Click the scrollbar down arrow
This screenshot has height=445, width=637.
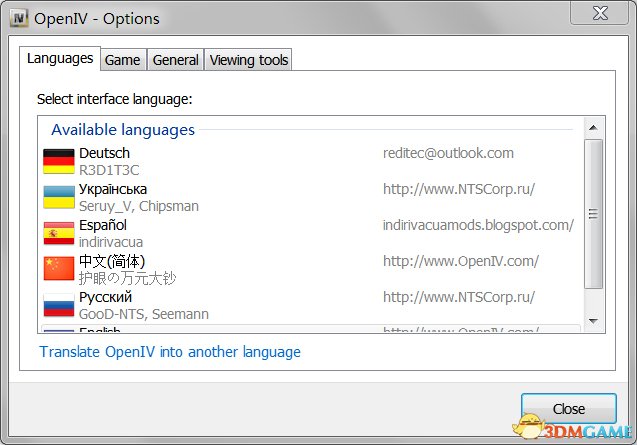point(593,321)
